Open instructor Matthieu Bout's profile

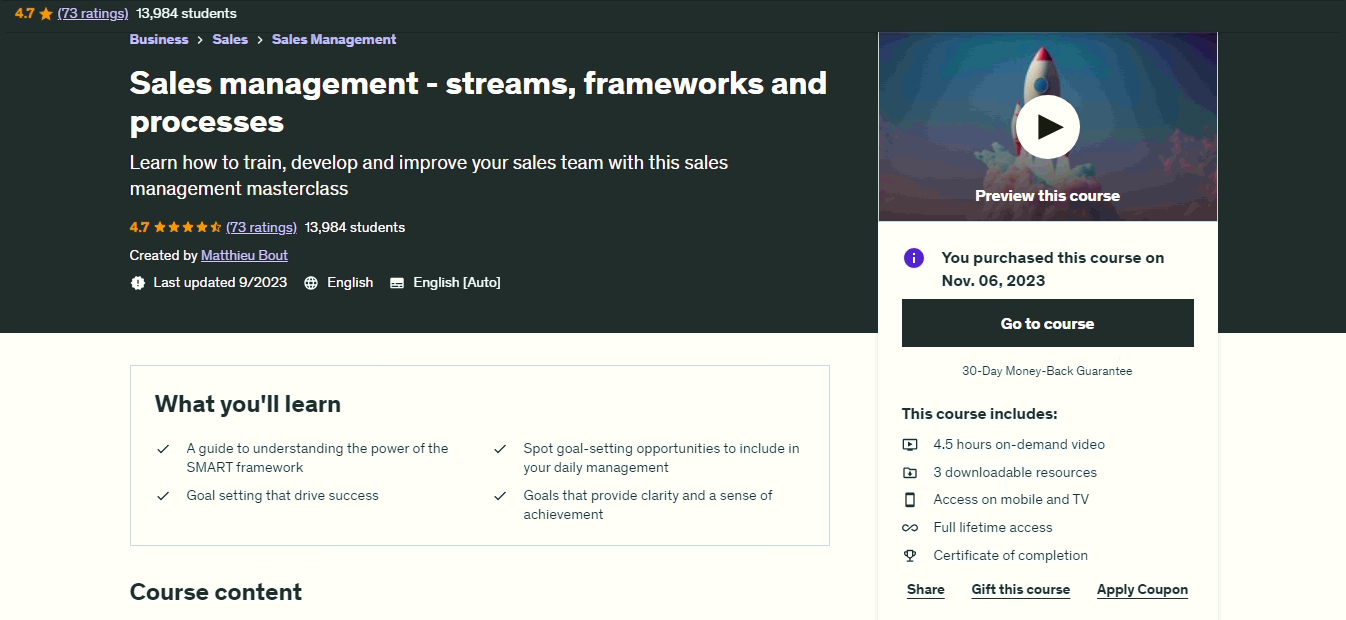pos(244,255)
